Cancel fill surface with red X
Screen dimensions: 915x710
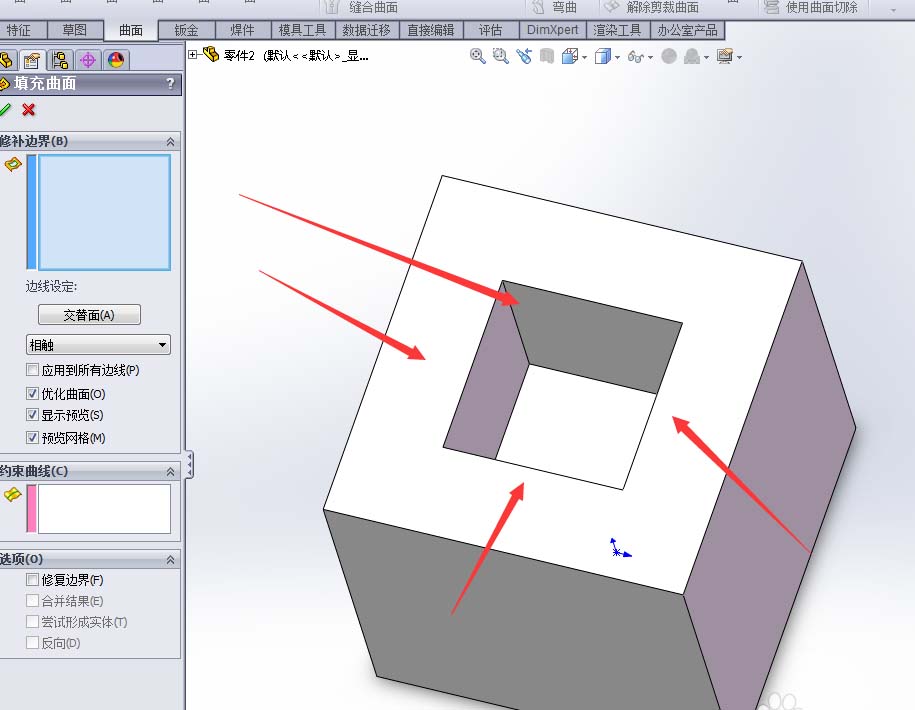click(28, 110)
